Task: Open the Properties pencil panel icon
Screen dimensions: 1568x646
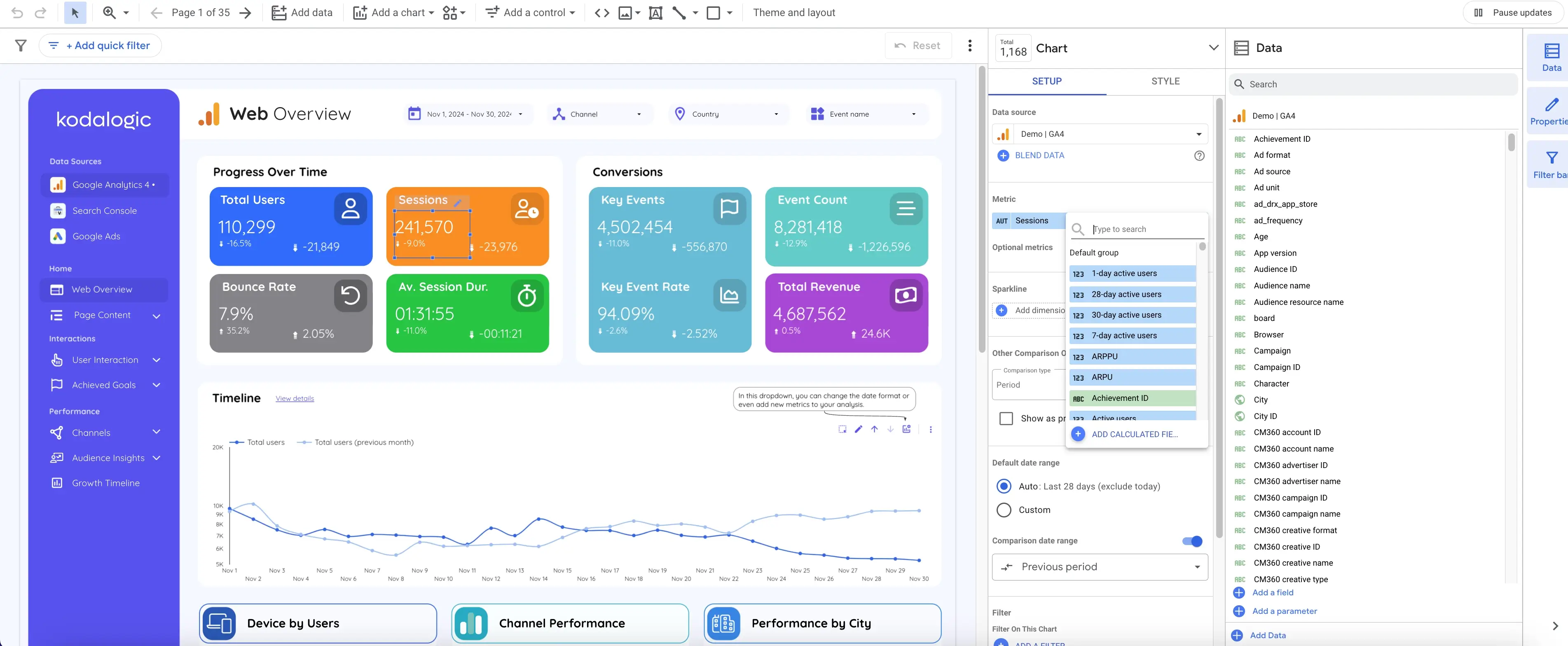Action: pos(1551,111)
